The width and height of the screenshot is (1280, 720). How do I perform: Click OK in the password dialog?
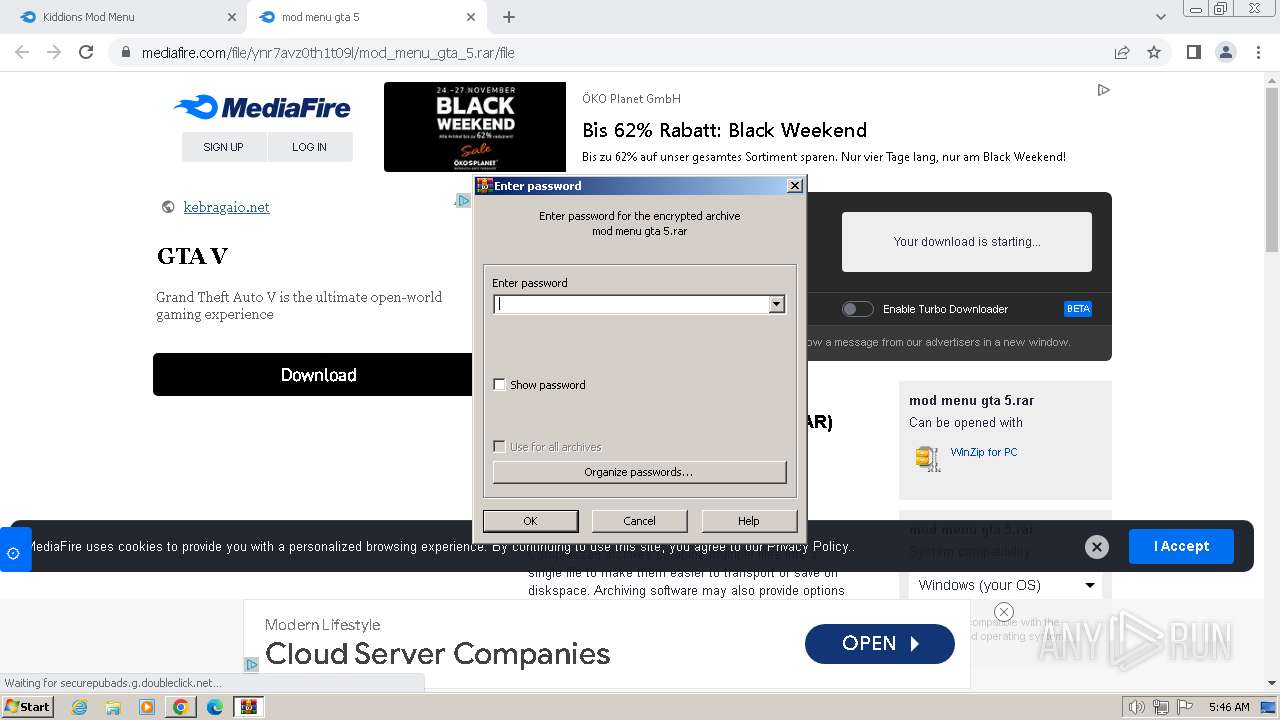click(x=530, y=521)
